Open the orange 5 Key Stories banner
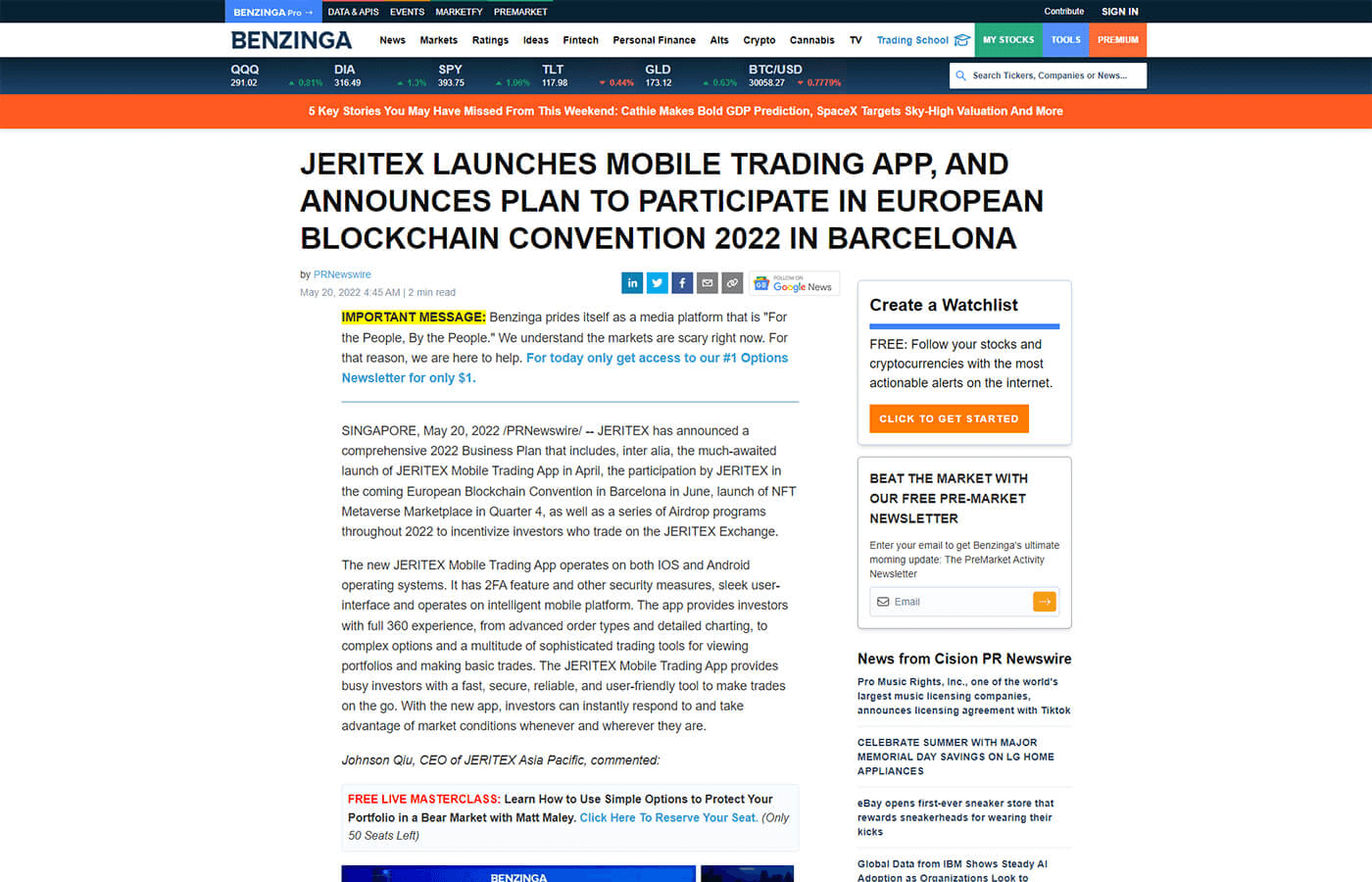The height and width of the screenshot is (882, 1372). pyautogui.click(x=686, y=111)
